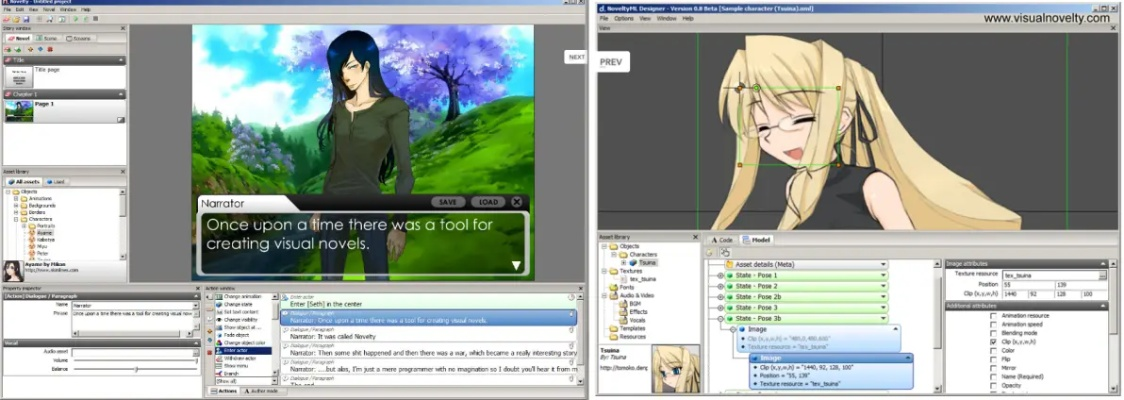Uncheck the Clip (x,y,w,h) attribute checkbox
The image size is (1124, 400).
[x=992, y=341]
